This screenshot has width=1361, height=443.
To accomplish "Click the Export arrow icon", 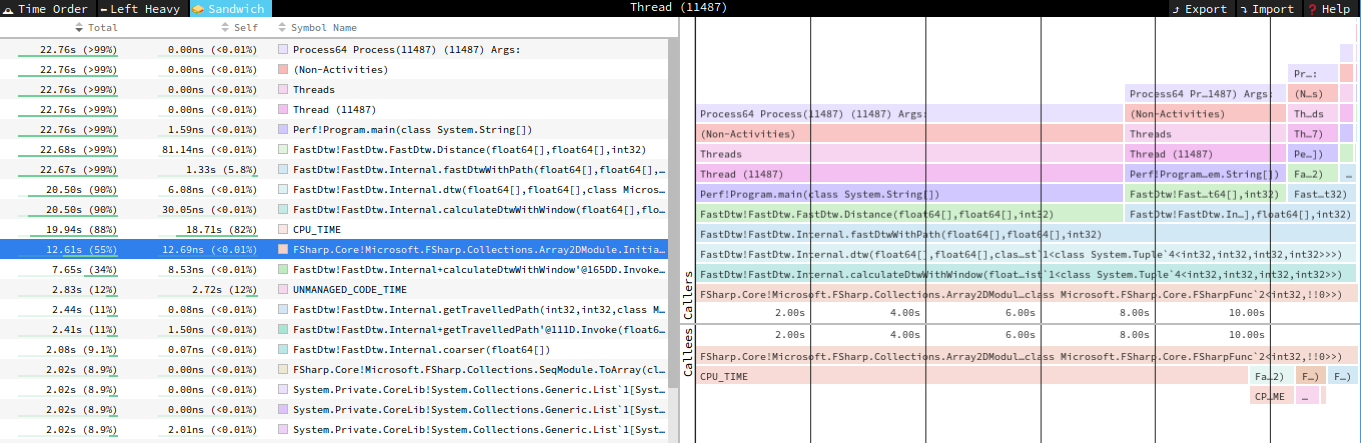I will coord(1176,9).
